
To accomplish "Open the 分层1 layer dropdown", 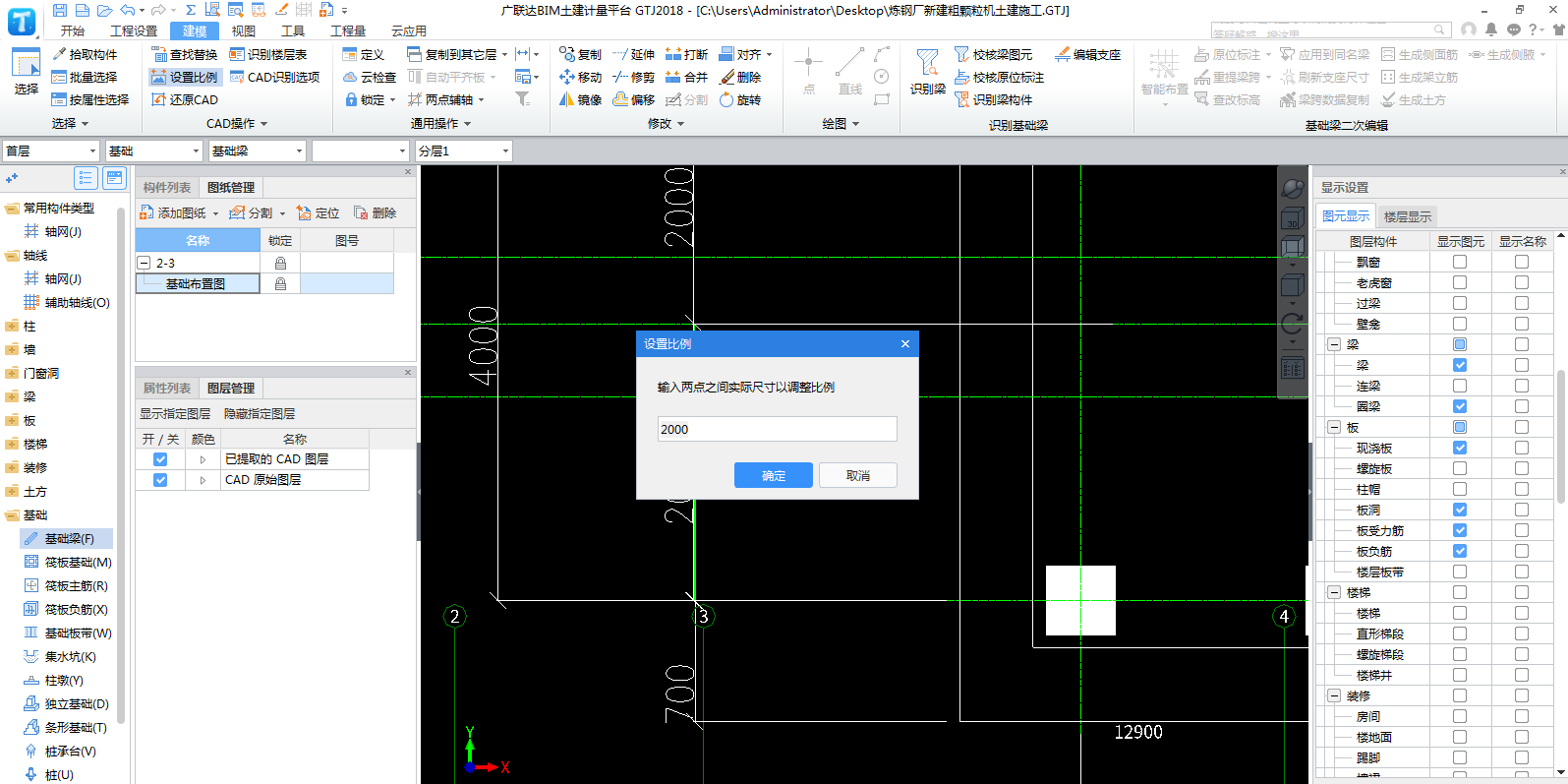I will coord(464,151).
